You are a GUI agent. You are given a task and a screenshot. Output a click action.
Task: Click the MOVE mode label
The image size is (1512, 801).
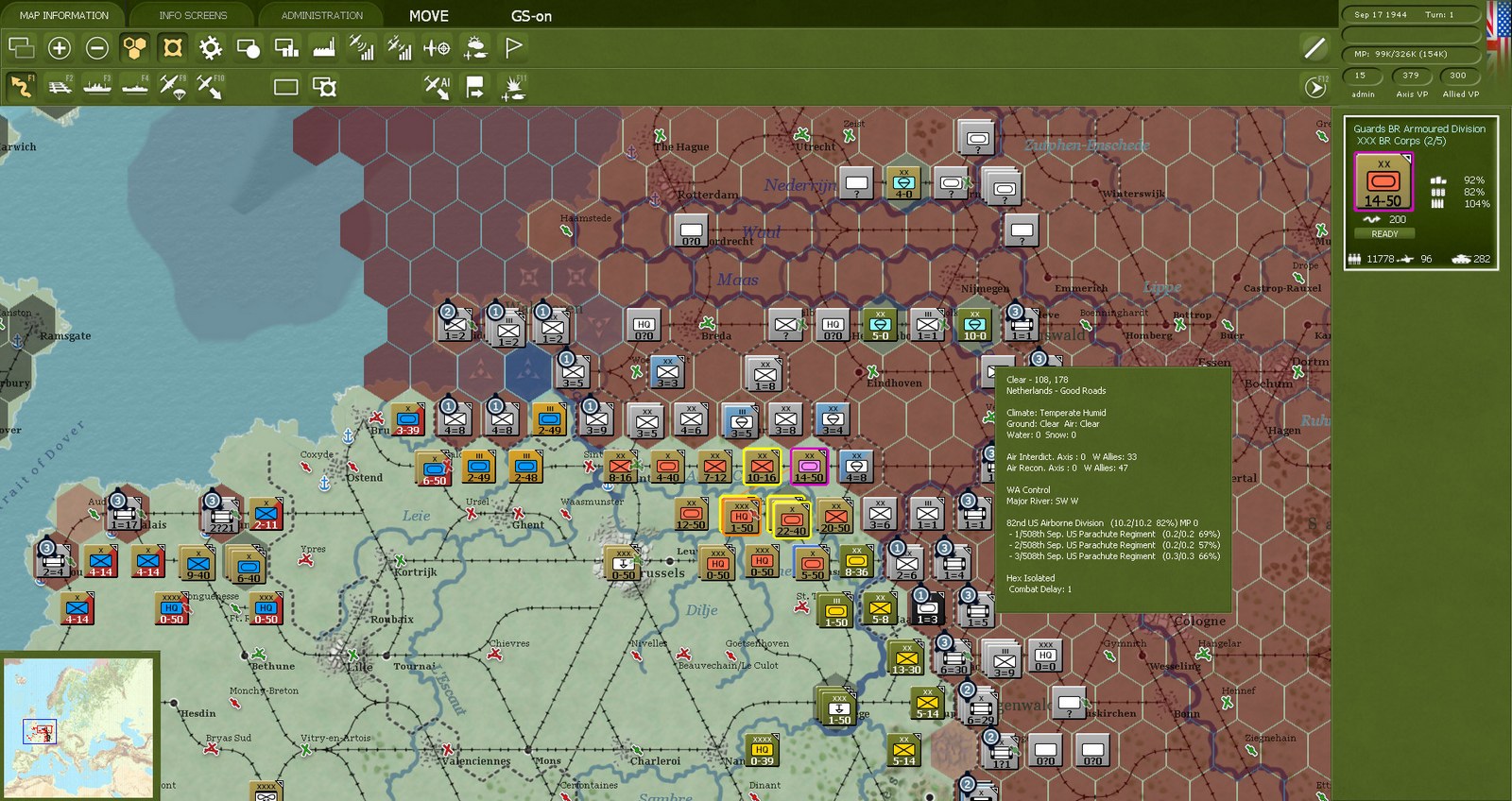pos(429,16)
